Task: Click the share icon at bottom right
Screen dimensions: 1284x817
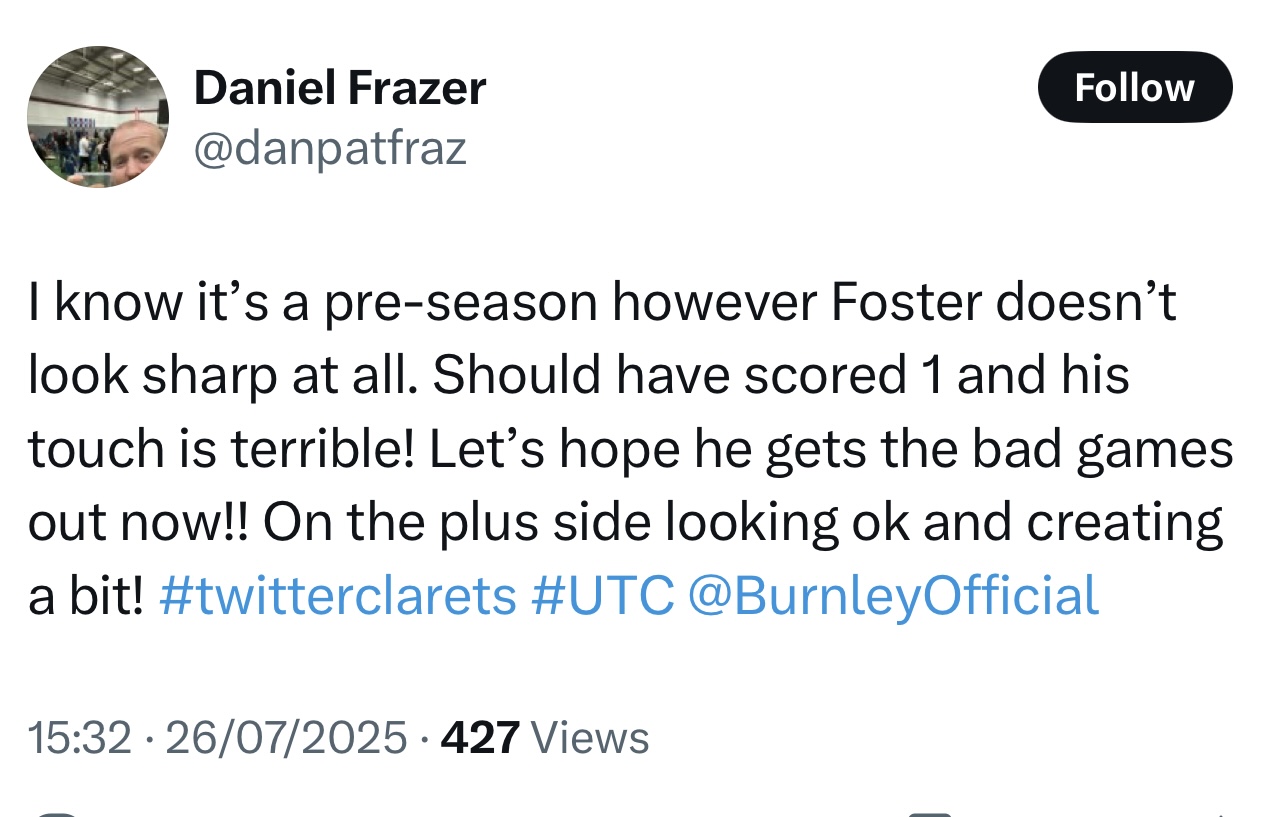Action: (x=1220, y=812)
